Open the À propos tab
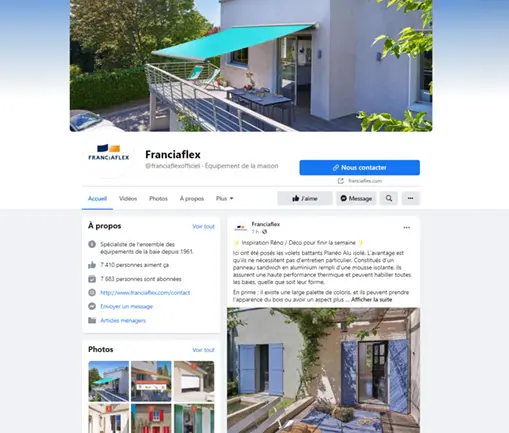509x433 pixels. tap(192, 199)
